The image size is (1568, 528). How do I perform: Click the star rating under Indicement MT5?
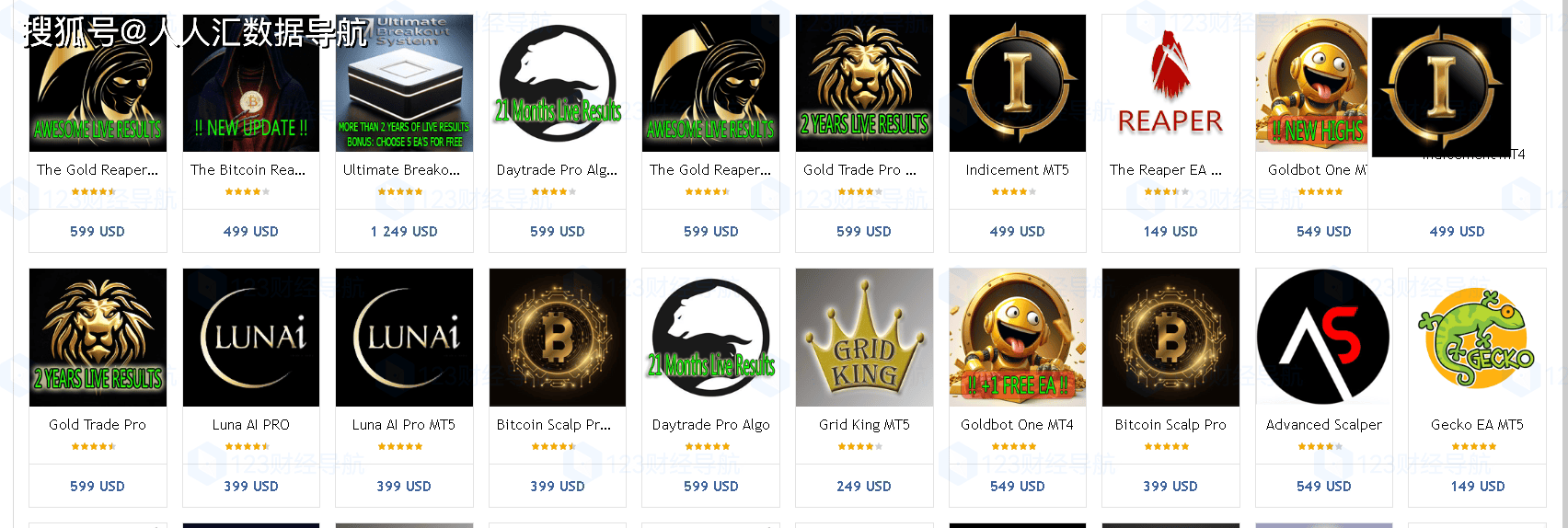[1014, 192]
